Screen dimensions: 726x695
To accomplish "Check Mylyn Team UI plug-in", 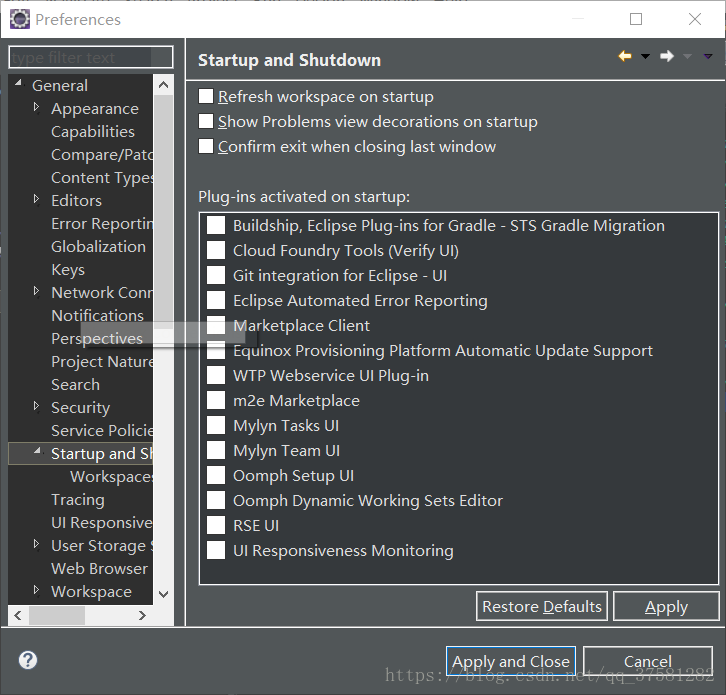I will coord(216,451).
